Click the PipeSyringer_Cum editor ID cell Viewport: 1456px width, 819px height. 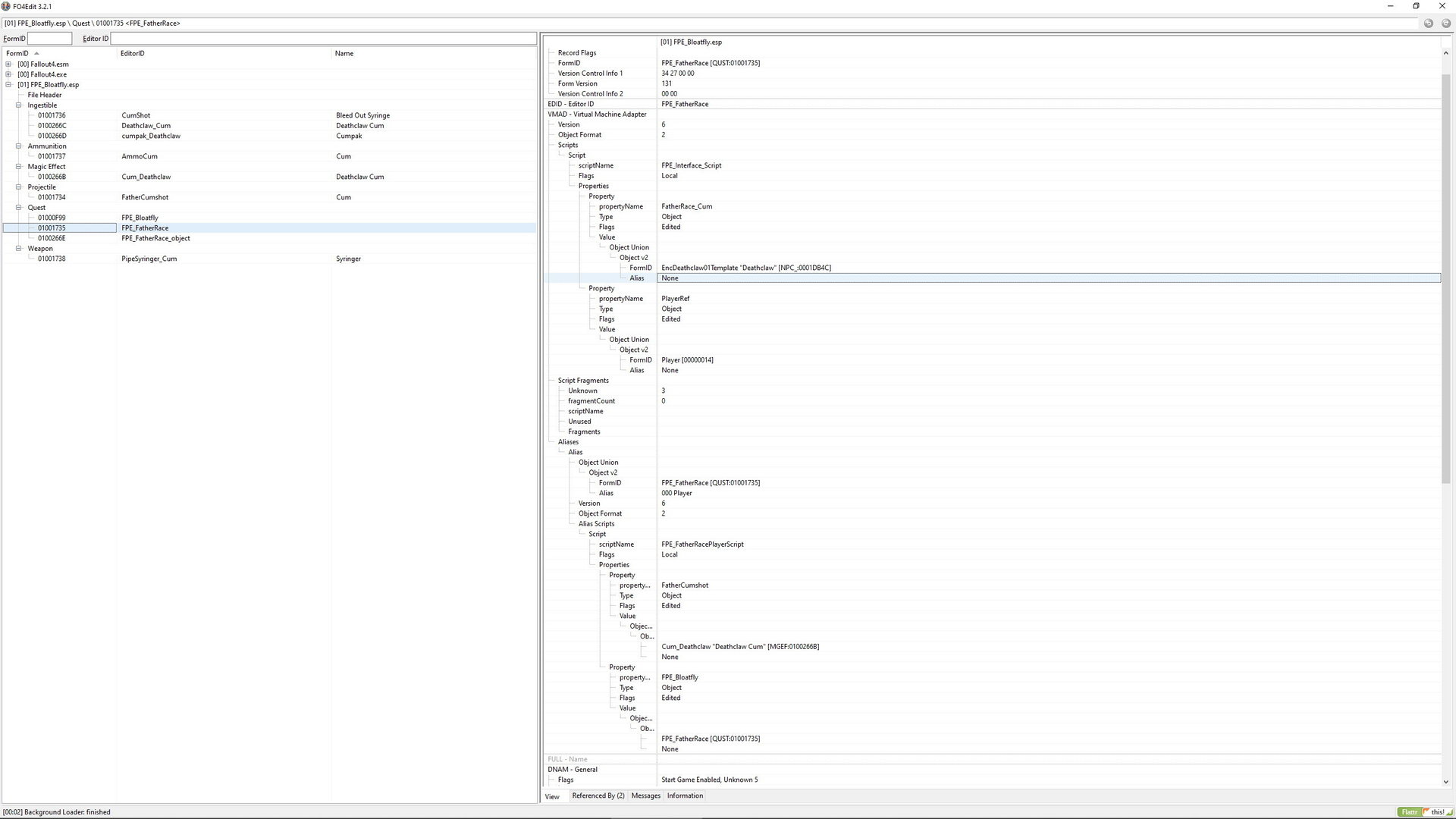[149, 259]
